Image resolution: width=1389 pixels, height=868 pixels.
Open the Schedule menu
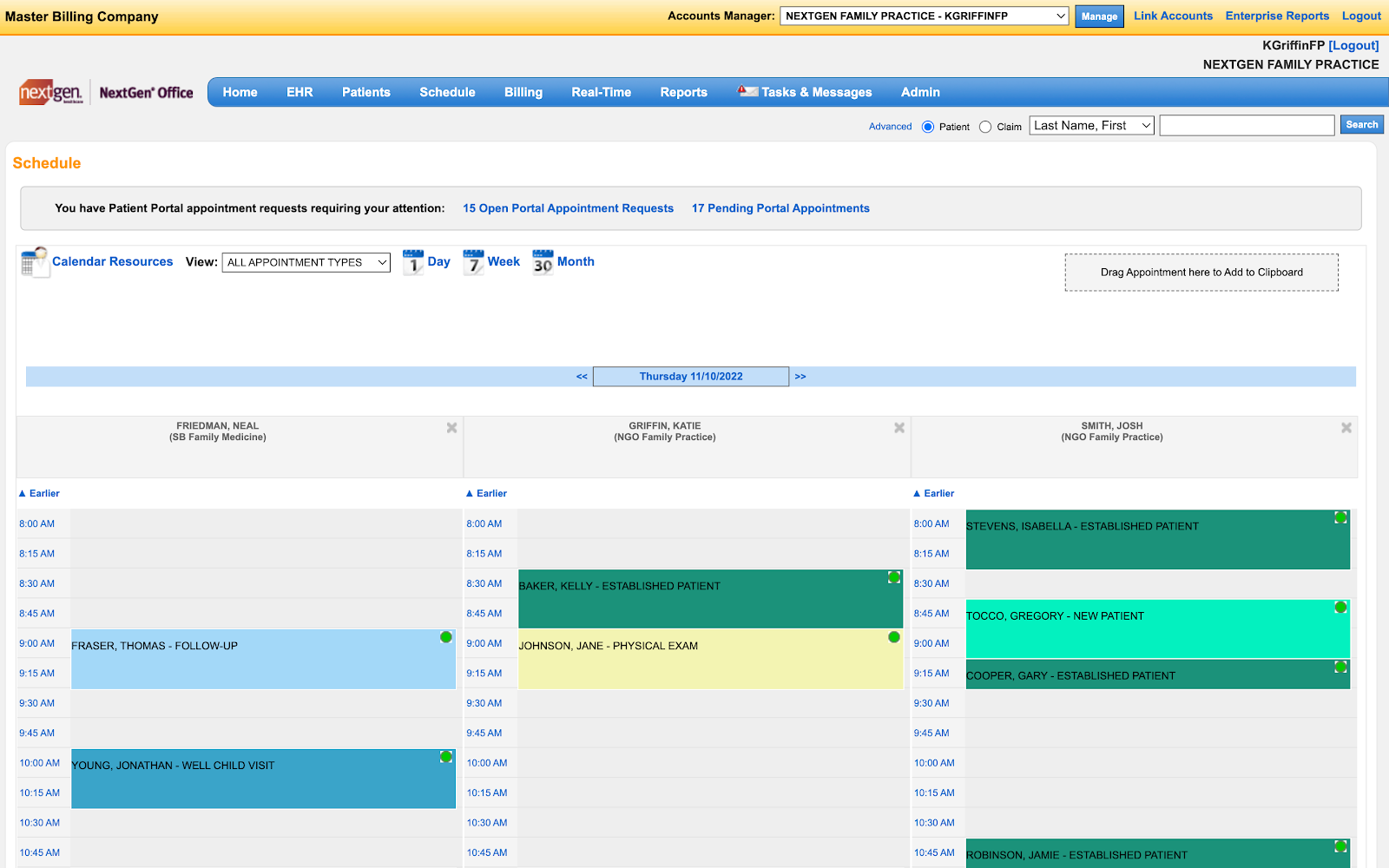(447, 92)
